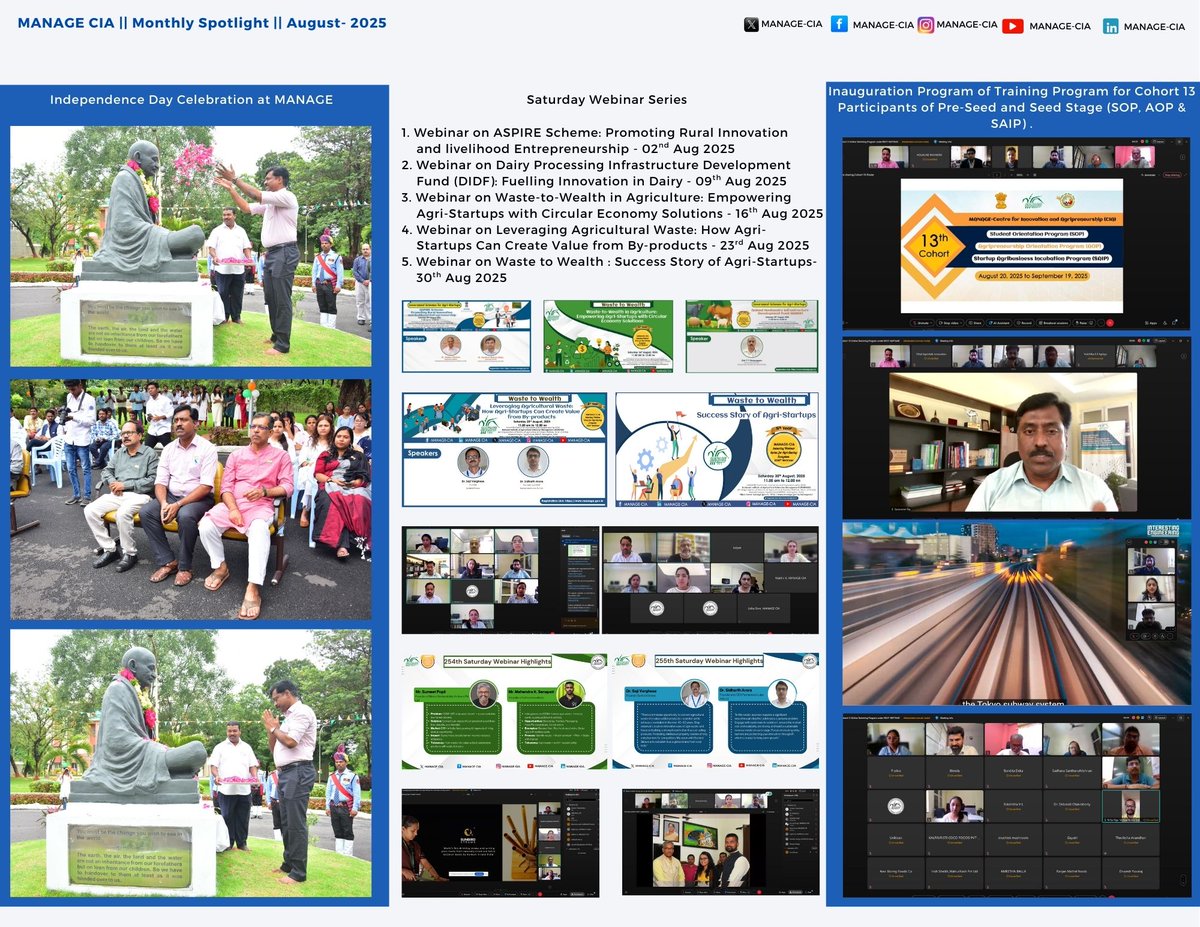Open the Tokyo subway video screenshot

[1015, 614]
